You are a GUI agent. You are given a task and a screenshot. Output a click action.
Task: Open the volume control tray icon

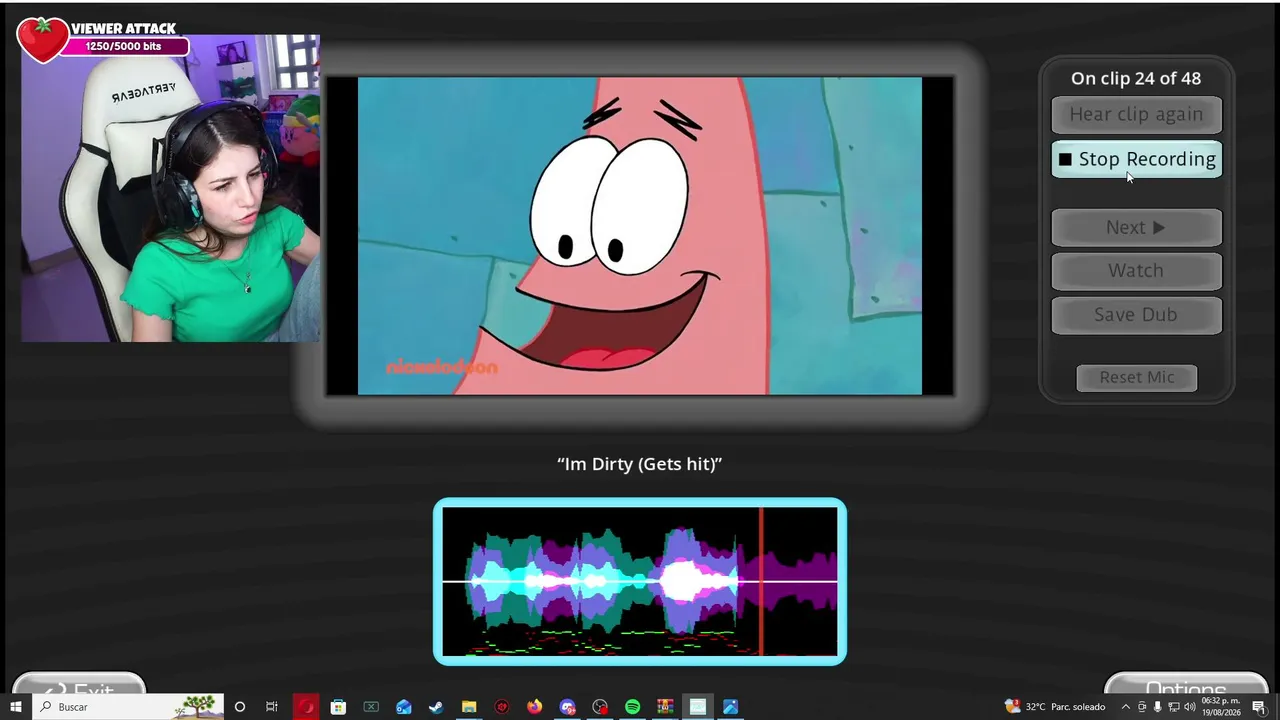1190,707
